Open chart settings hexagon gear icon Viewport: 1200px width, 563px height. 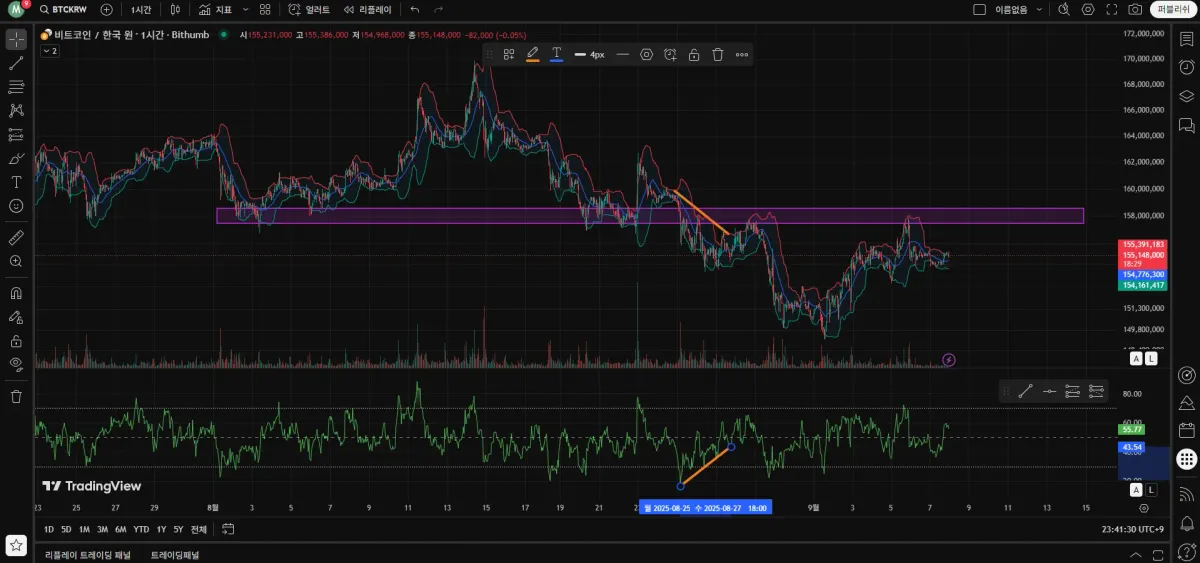click(1088, 9)
